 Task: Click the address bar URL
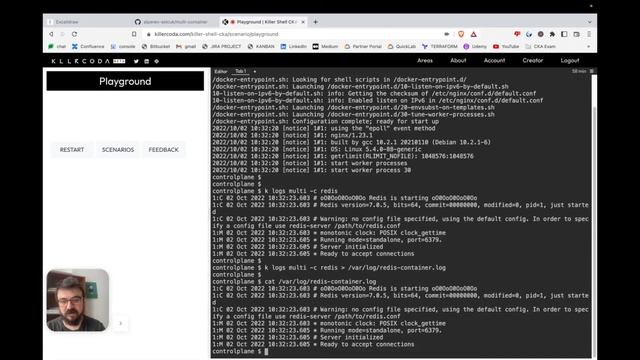216,34
